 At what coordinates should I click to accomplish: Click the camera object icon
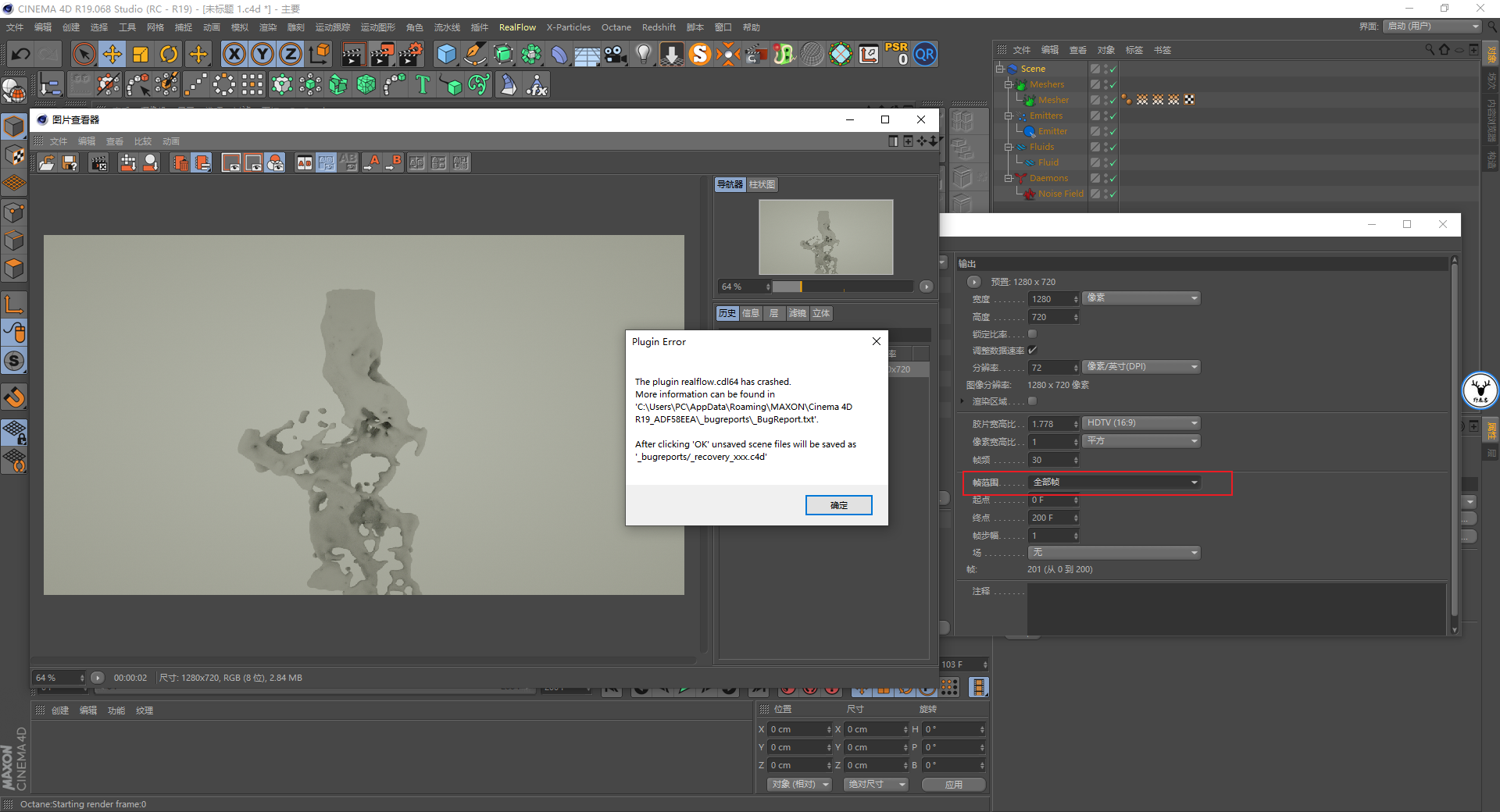(616, 54)
